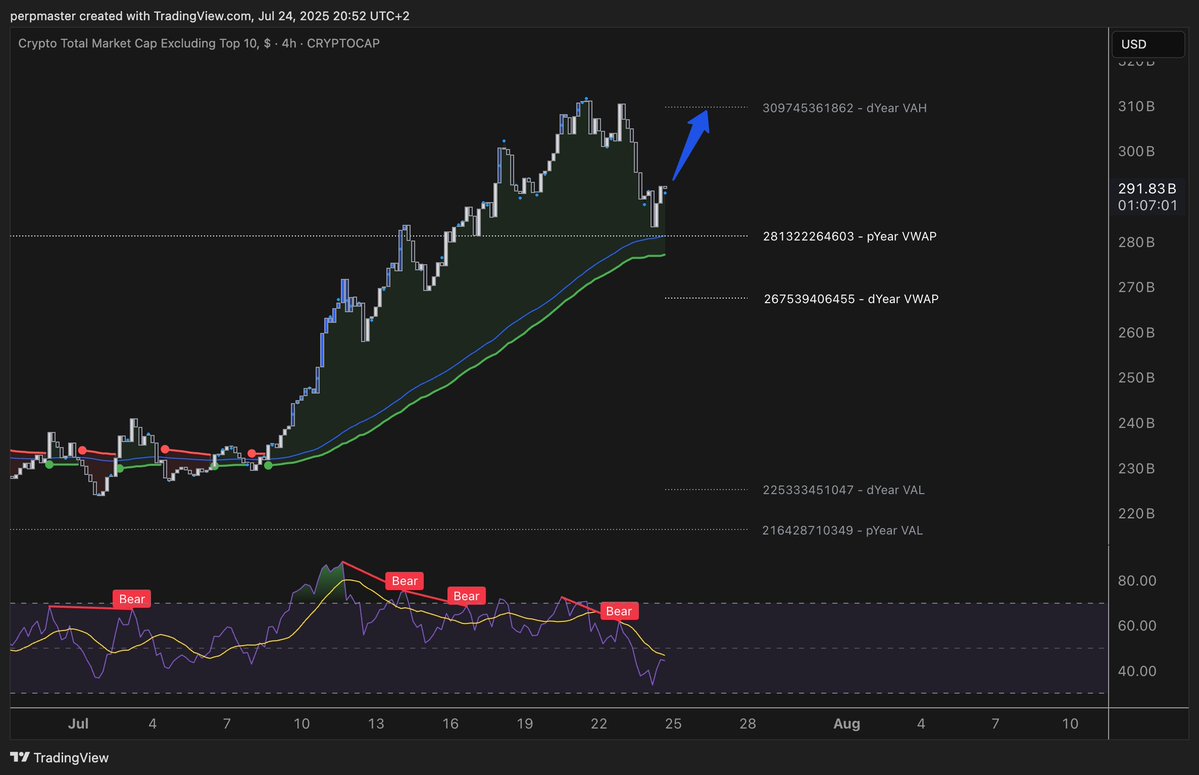Click the 40.00 RSI axis value
This screenshot has width=1199, height=775.
pos(1137,671)
